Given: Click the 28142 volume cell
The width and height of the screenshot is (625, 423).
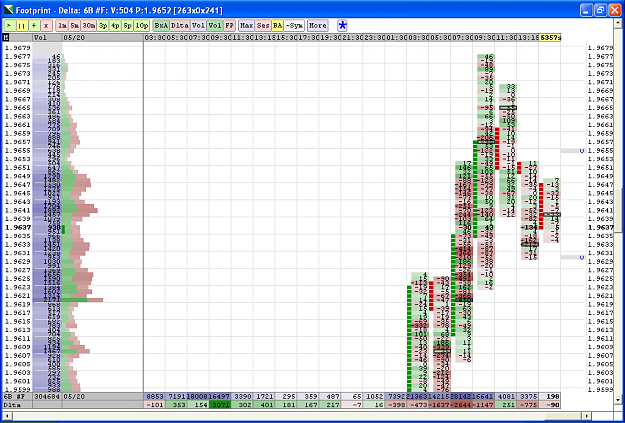Looking at the screenshot, I should tap(460, 397).
